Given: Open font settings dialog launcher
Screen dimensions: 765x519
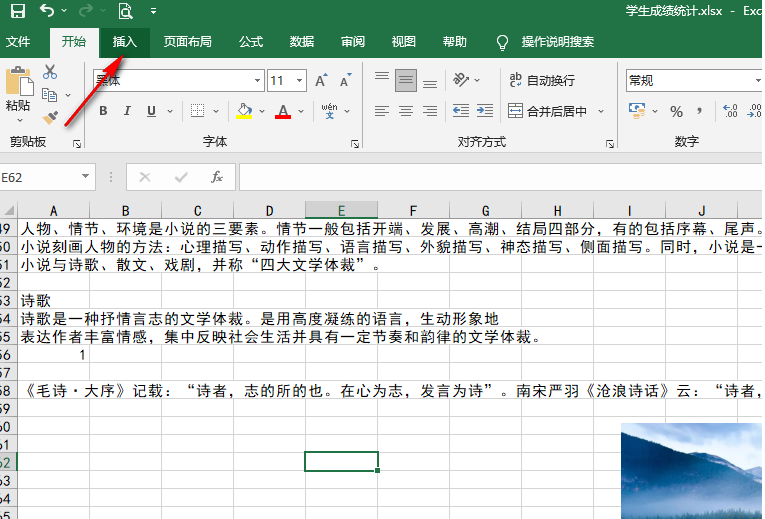Looking at the screenshot, I should click(x=355, y=143).
